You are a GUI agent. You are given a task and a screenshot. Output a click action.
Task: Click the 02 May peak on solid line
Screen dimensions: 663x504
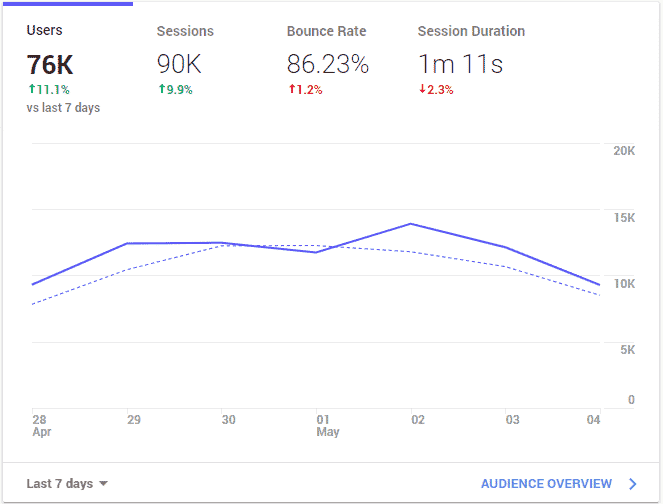(x=412, y=224)
